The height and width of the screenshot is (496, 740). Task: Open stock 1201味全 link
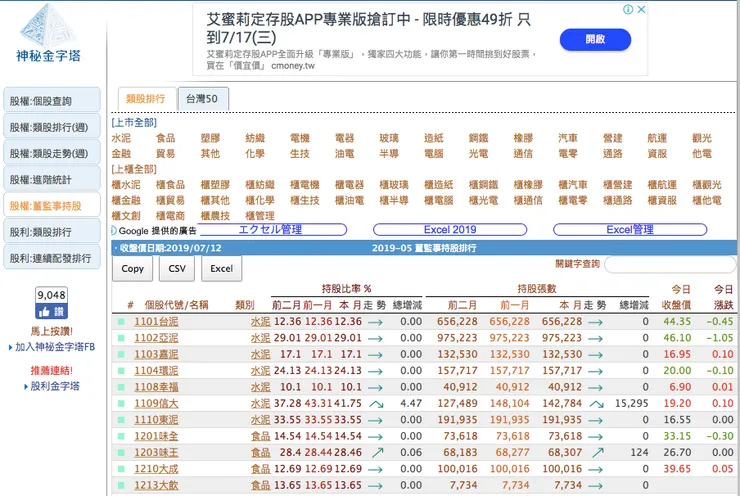156,436
